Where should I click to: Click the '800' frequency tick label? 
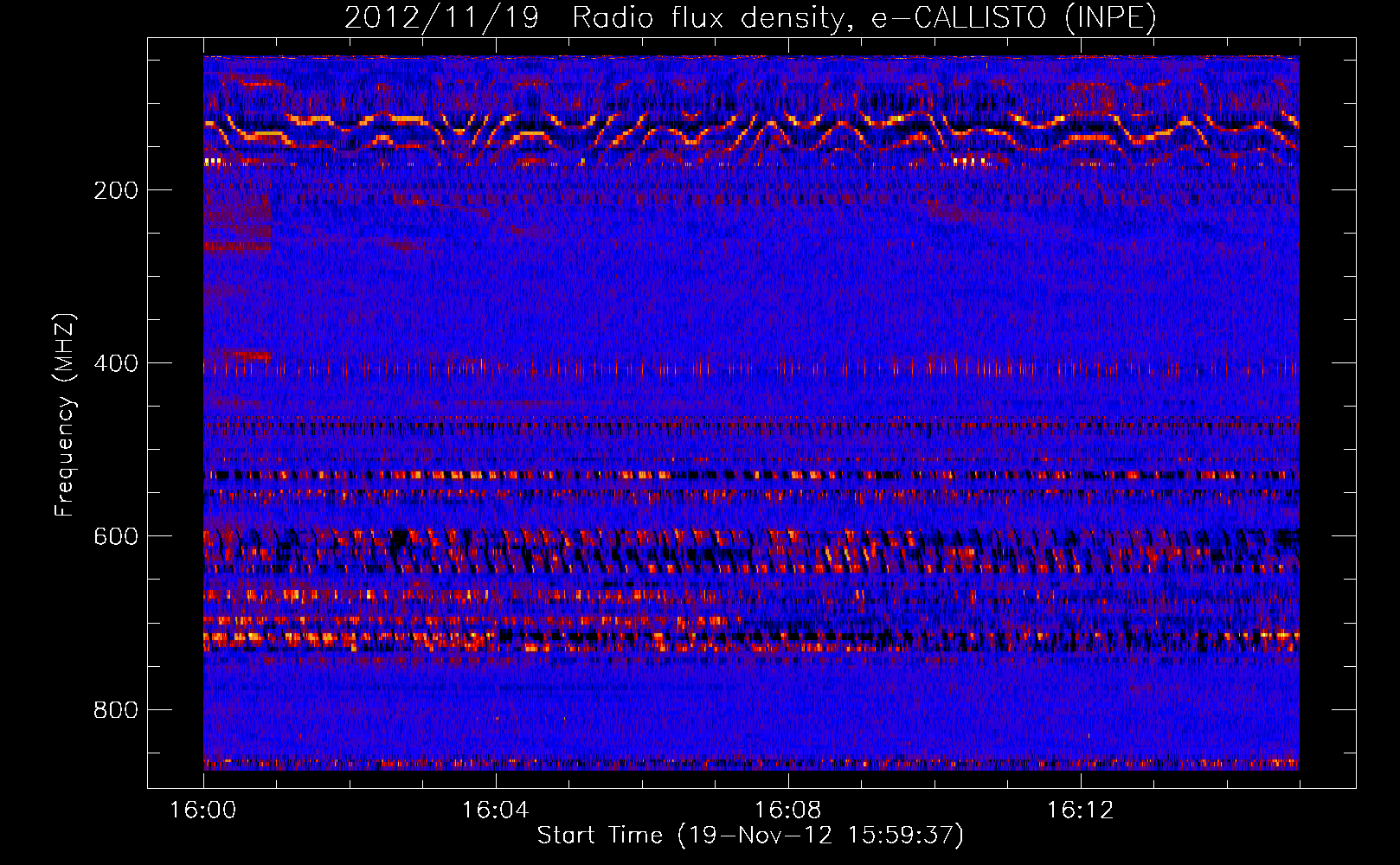(x=116, y=710)
